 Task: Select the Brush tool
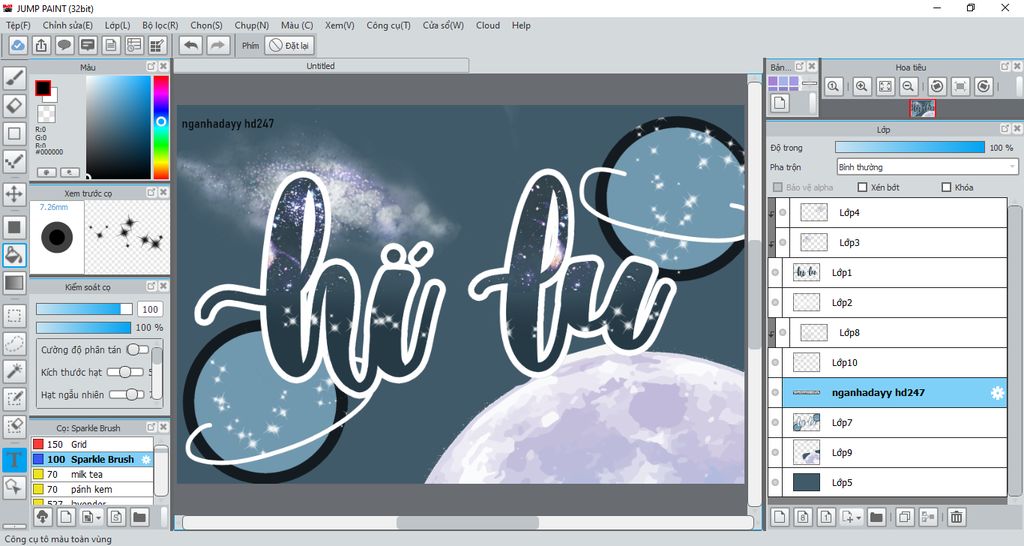(14, 78)
